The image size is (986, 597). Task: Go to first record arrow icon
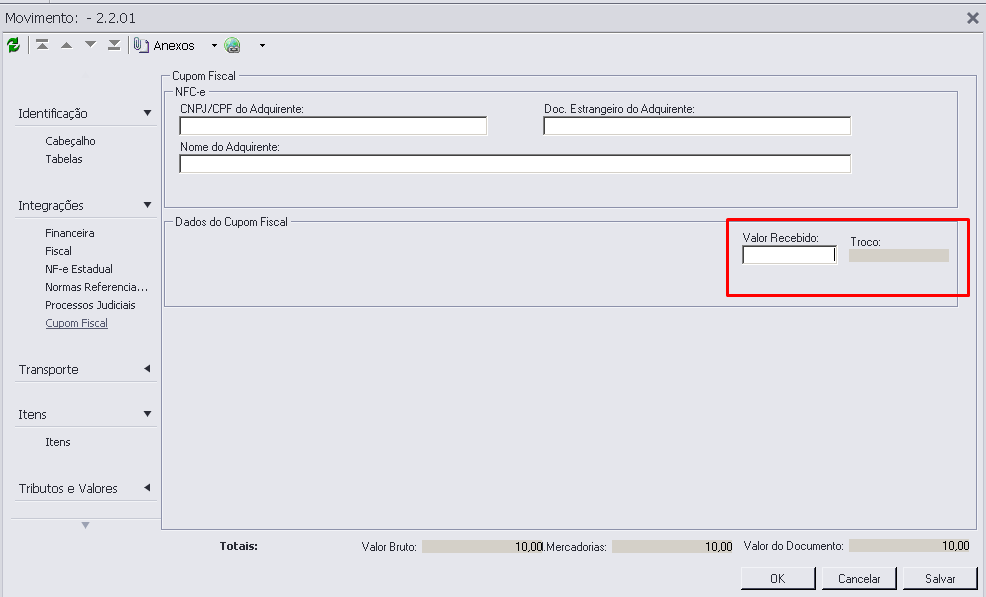(x=42, y=45)
